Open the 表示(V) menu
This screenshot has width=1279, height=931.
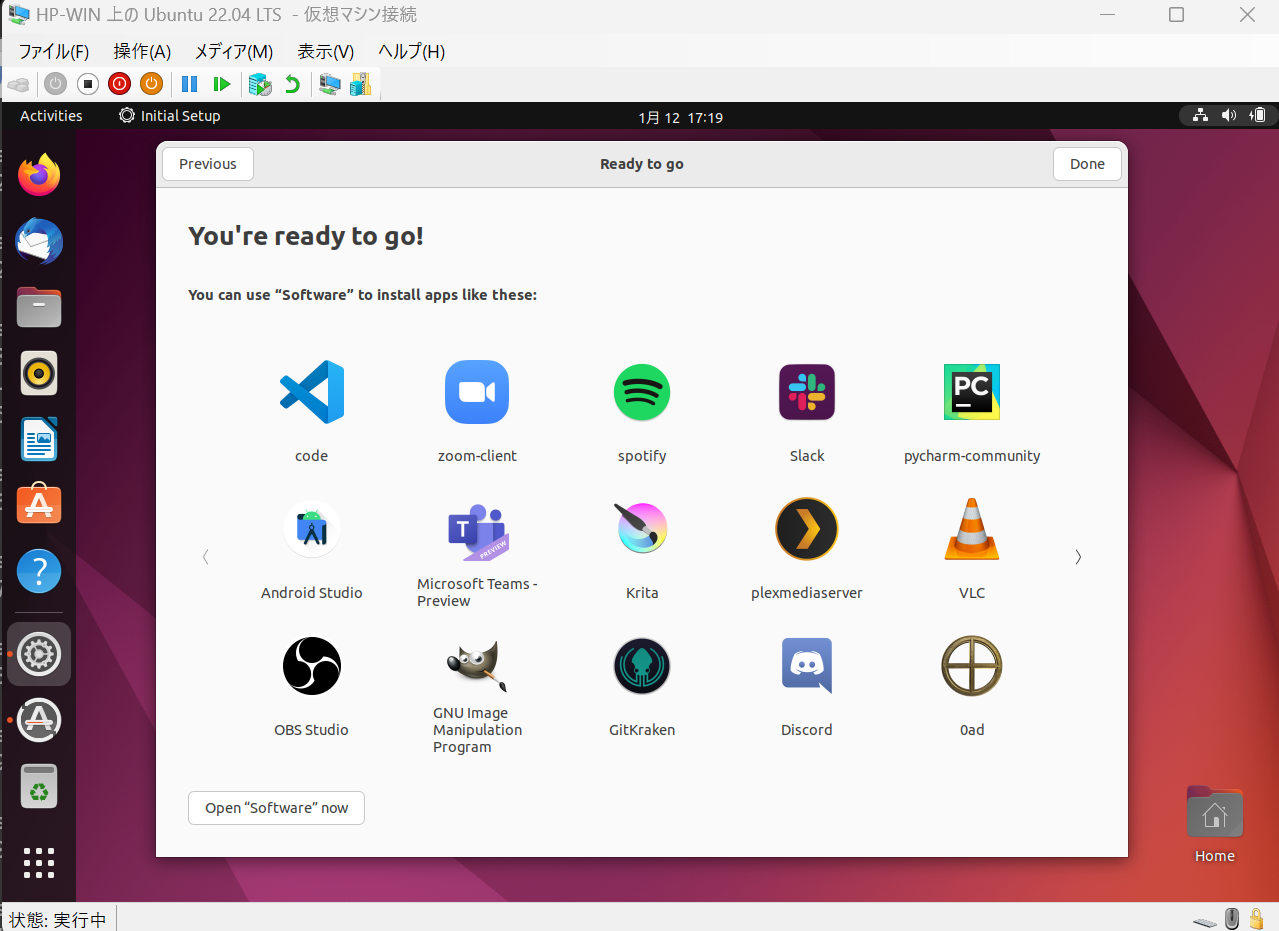pyautogui.click(x=326, y=51)
